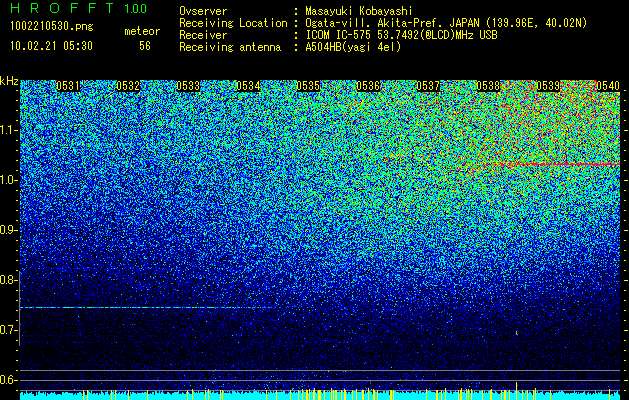This screenshot has width=629, height=400.
Task: Click the 0.6 kHz axis label
Action: (x=8, y=380)
